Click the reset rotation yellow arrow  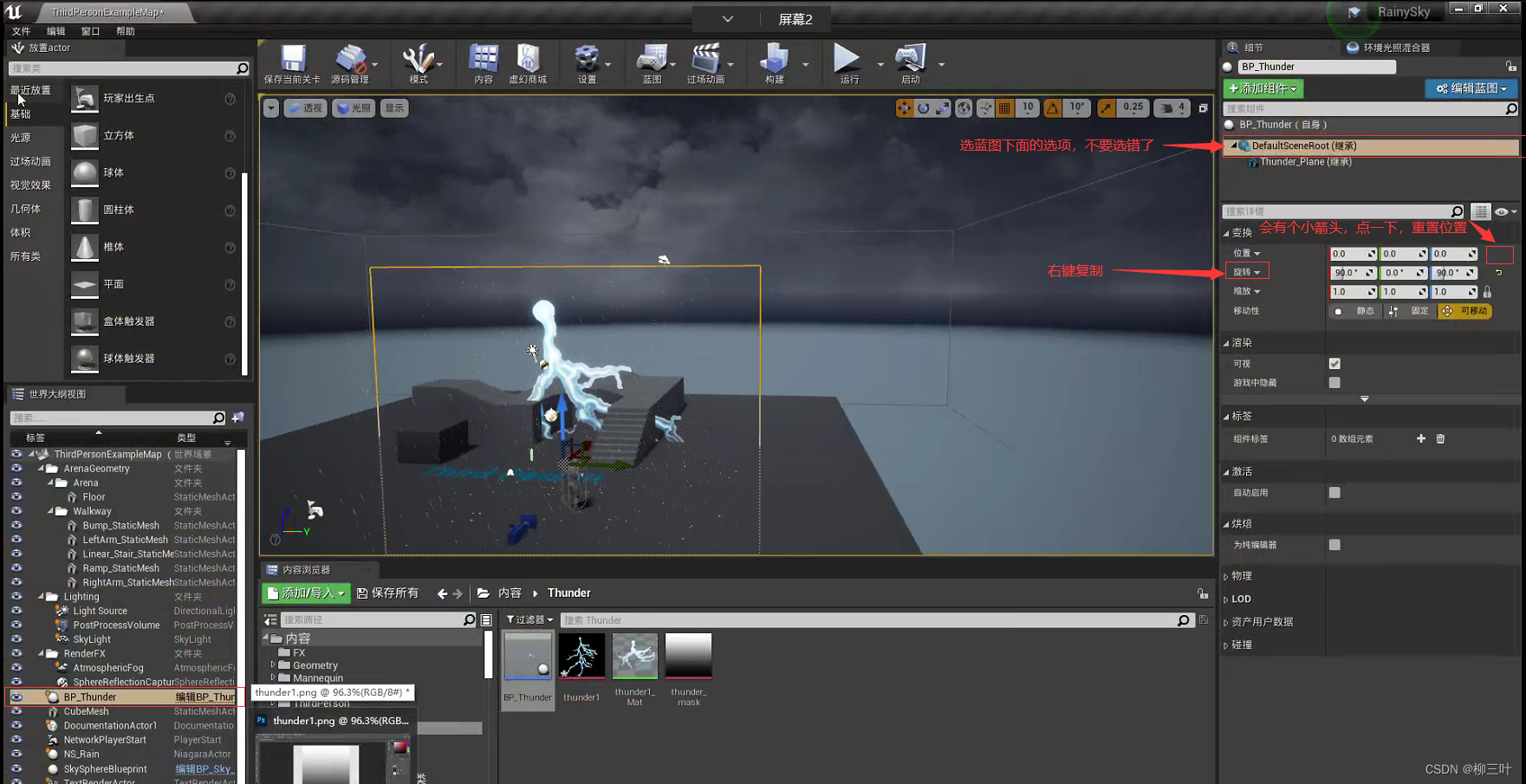click(x=1498, y=272)
